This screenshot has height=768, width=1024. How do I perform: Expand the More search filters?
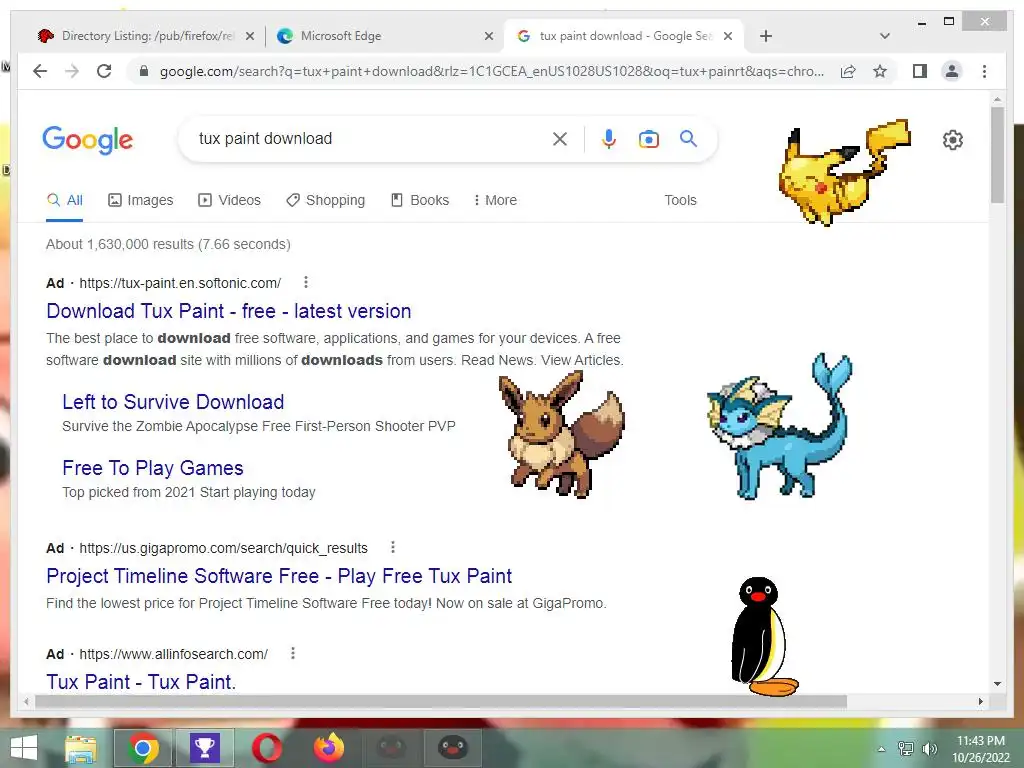click(x=495, y=200)
